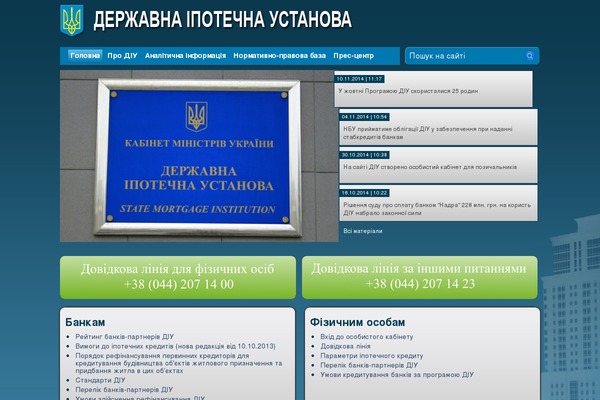Open Параметри іпотечного кредиту link
The height and width of the screenshot is (400, 600).
(x=372, y=356)
